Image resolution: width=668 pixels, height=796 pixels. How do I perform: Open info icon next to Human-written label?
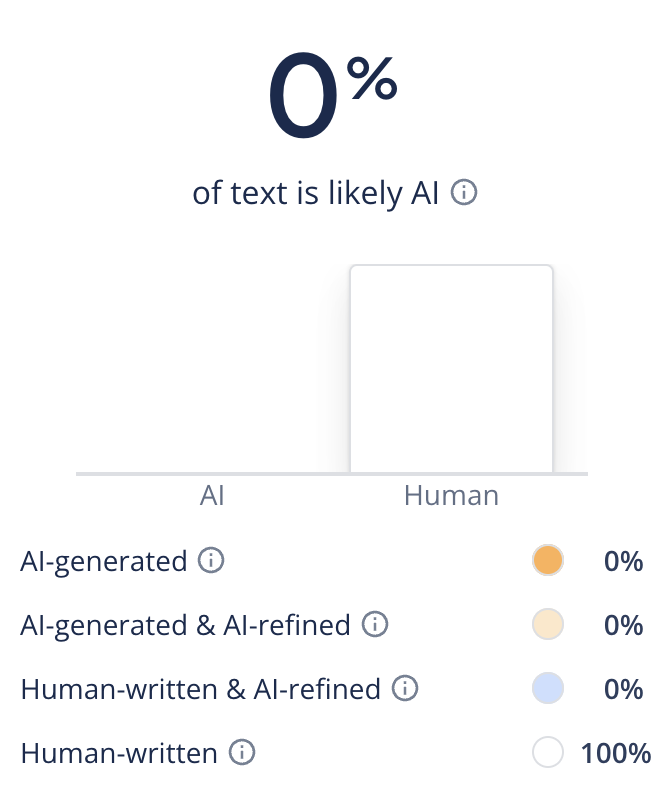coord(241,752)
